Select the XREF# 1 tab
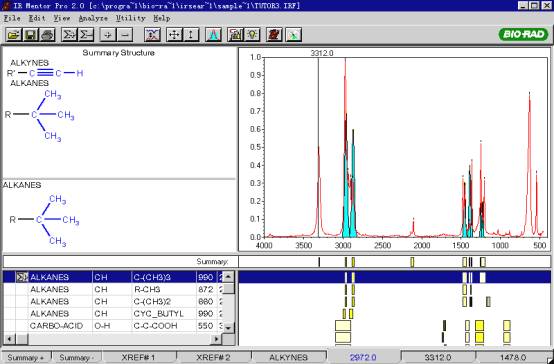Screen dimensions: 554x364 [x=138, y=357]
